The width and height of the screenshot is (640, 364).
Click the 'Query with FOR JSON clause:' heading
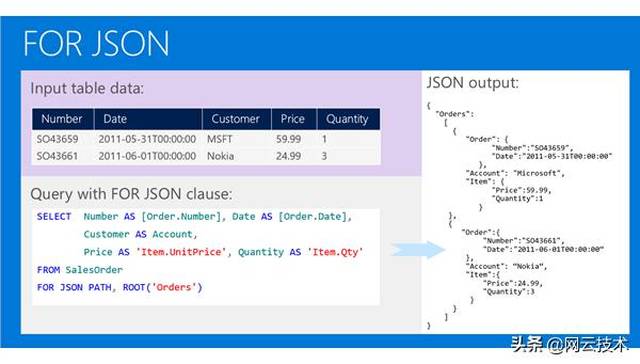click(131, 194)
